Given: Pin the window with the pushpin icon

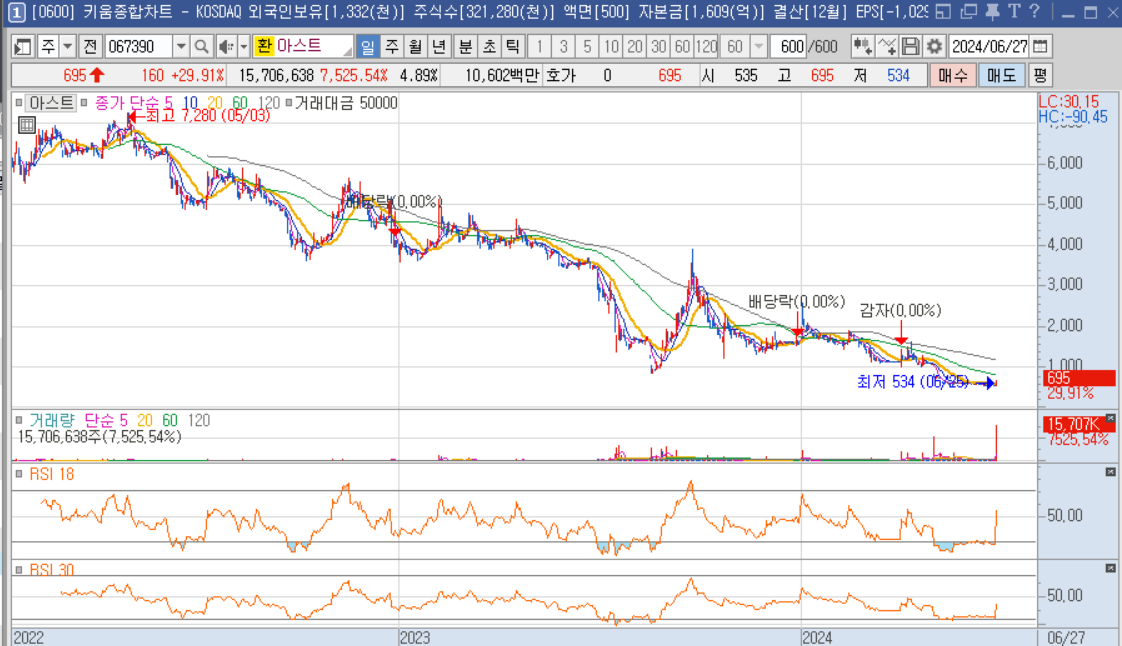Looking at the screenshot, I should 992,11.
